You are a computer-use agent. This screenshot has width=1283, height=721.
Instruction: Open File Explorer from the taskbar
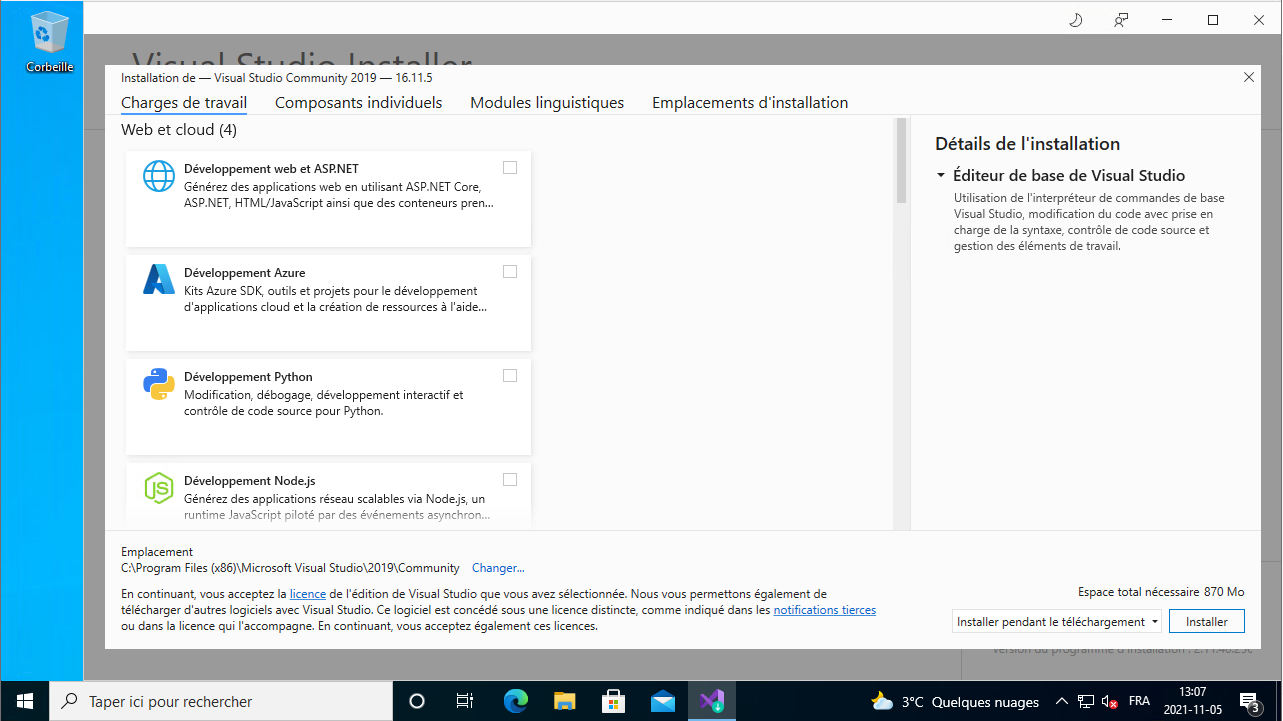click(565, 701)
